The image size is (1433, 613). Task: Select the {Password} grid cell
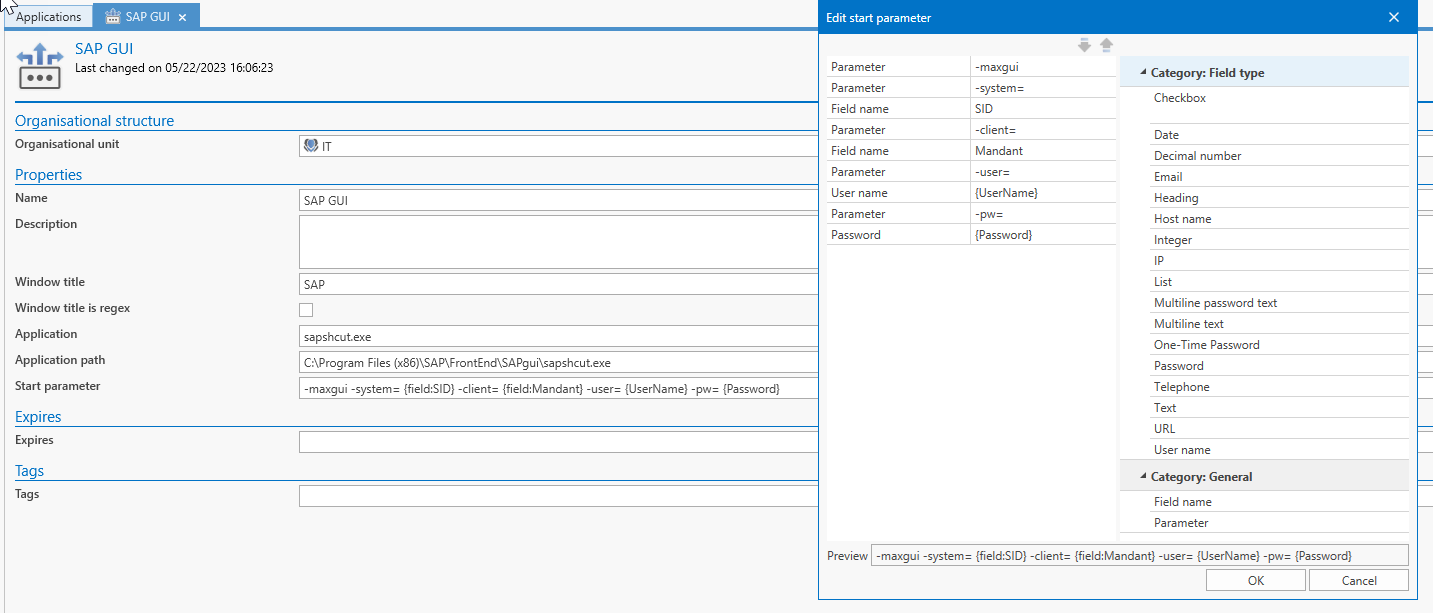pos(1043,235)
